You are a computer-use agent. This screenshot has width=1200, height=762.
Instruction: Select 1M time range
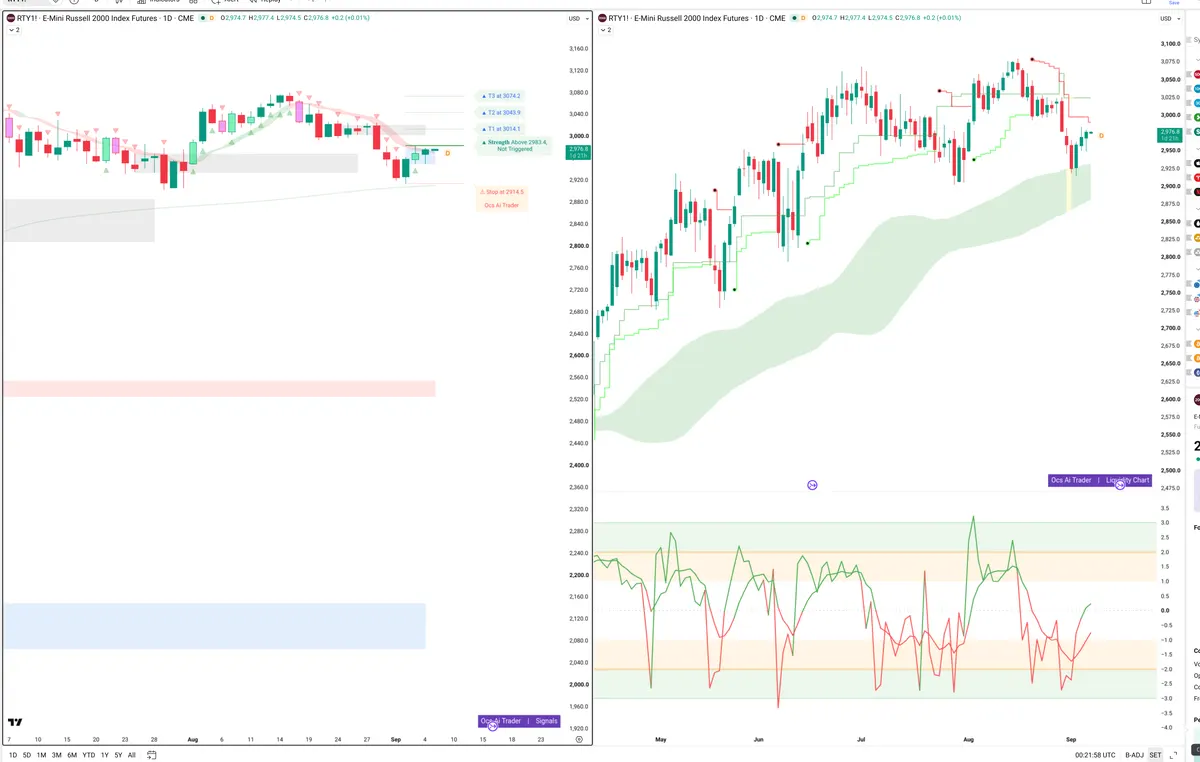pyautogui.click(x=41, y=755)
